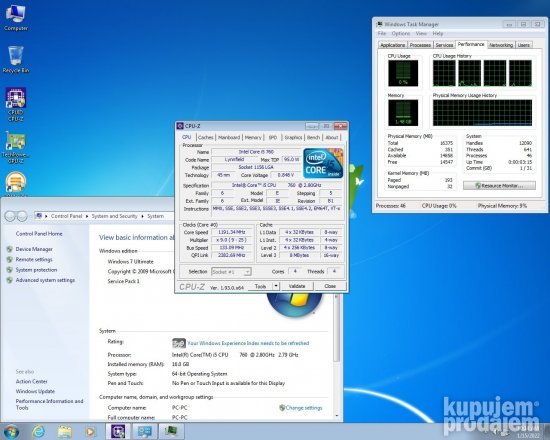Switch to System window taskbar button

point(145,431)
